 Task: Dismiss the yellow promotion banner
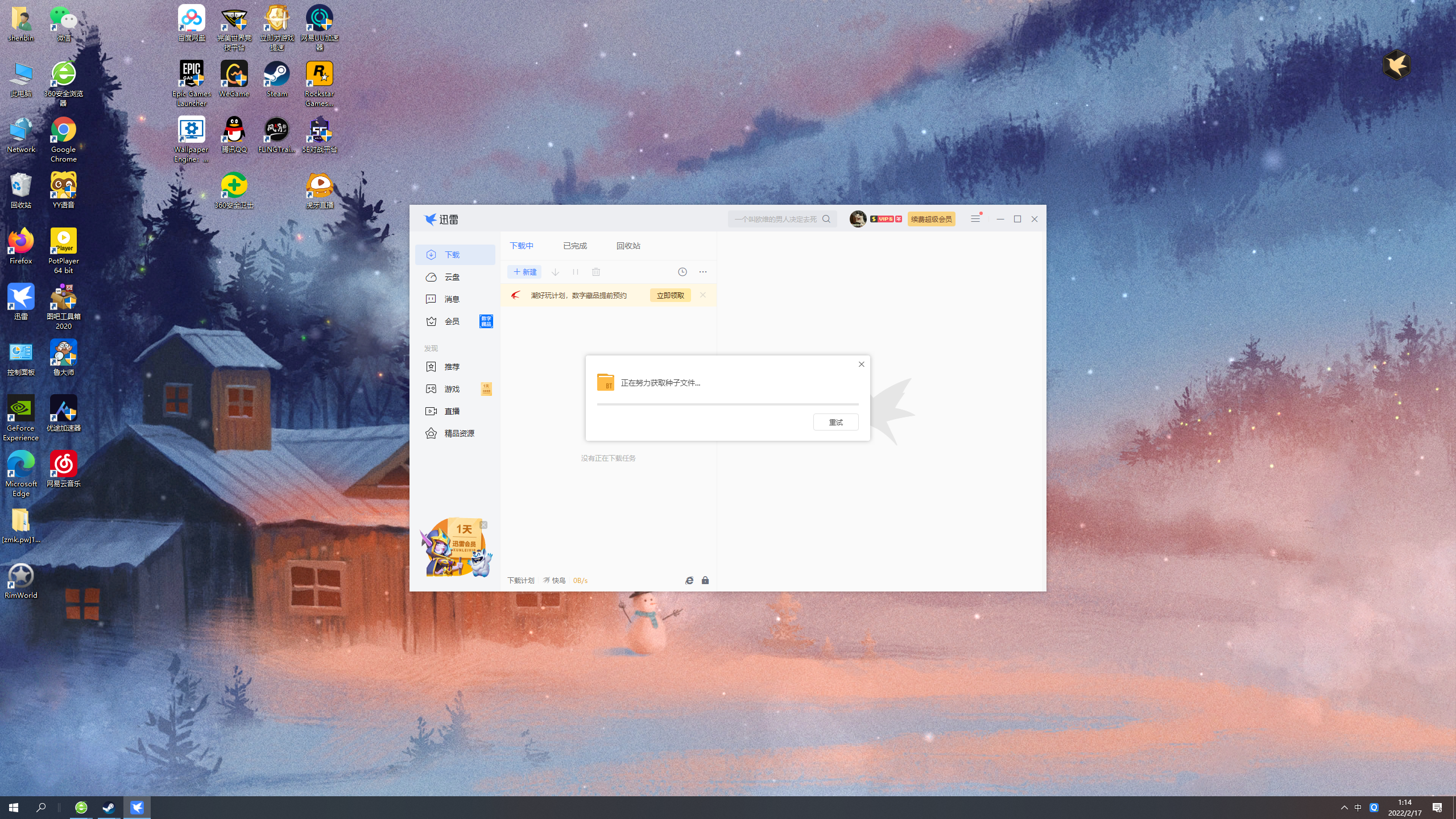[x=703, y=295]
